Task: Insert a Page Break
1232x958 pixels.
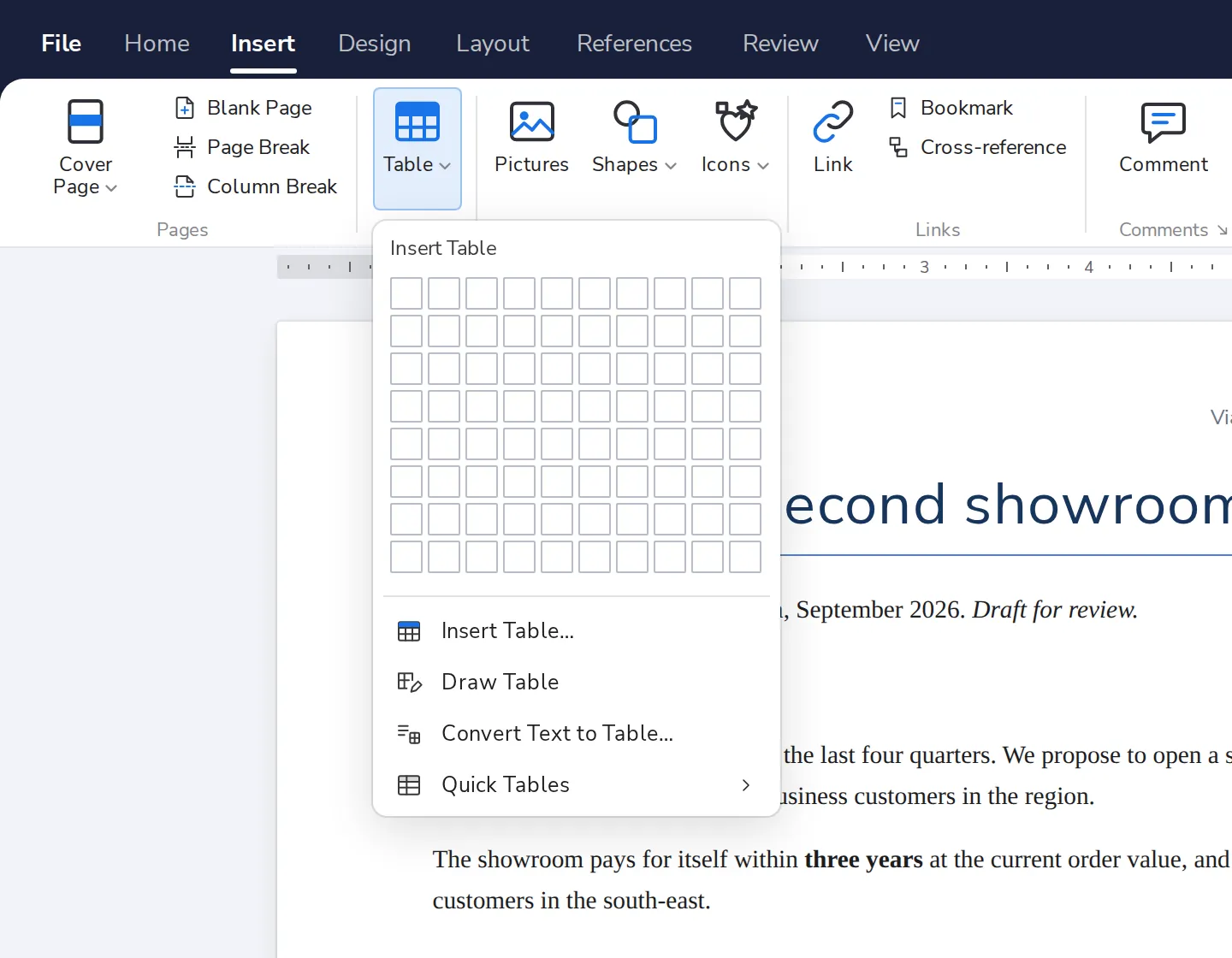Action: click(x=242, y=147)
